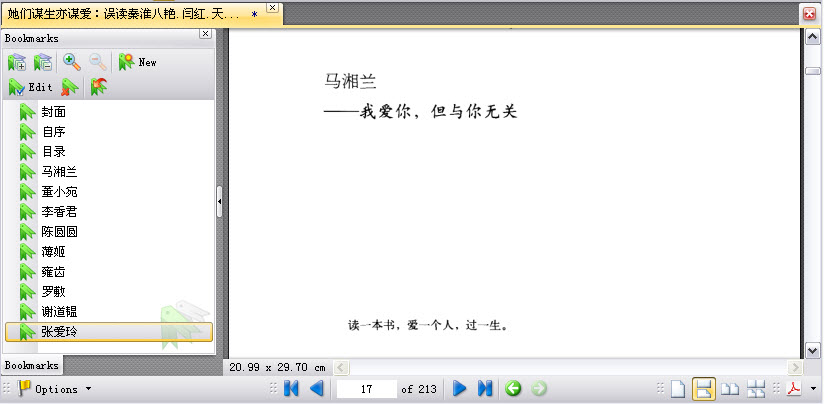
Task: Jump to the 马湘兰 bookmark
Action: pyautogui.click(x=59, y=172)
